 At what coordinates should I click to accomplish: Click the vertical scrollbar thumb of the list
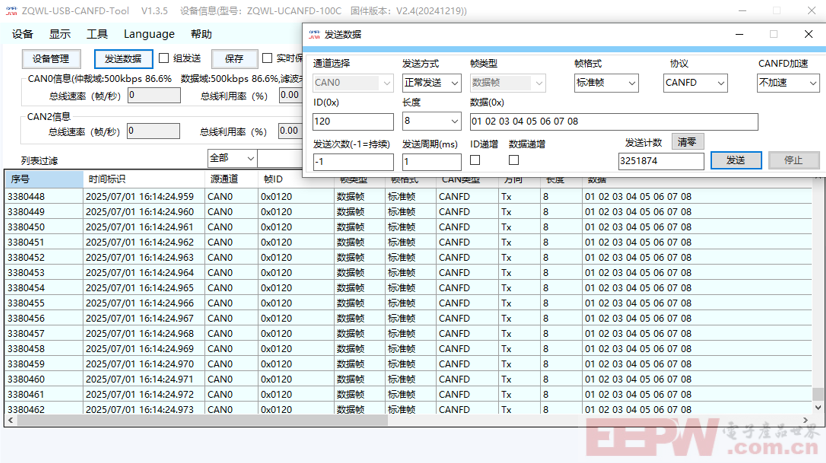click(818, 395)
